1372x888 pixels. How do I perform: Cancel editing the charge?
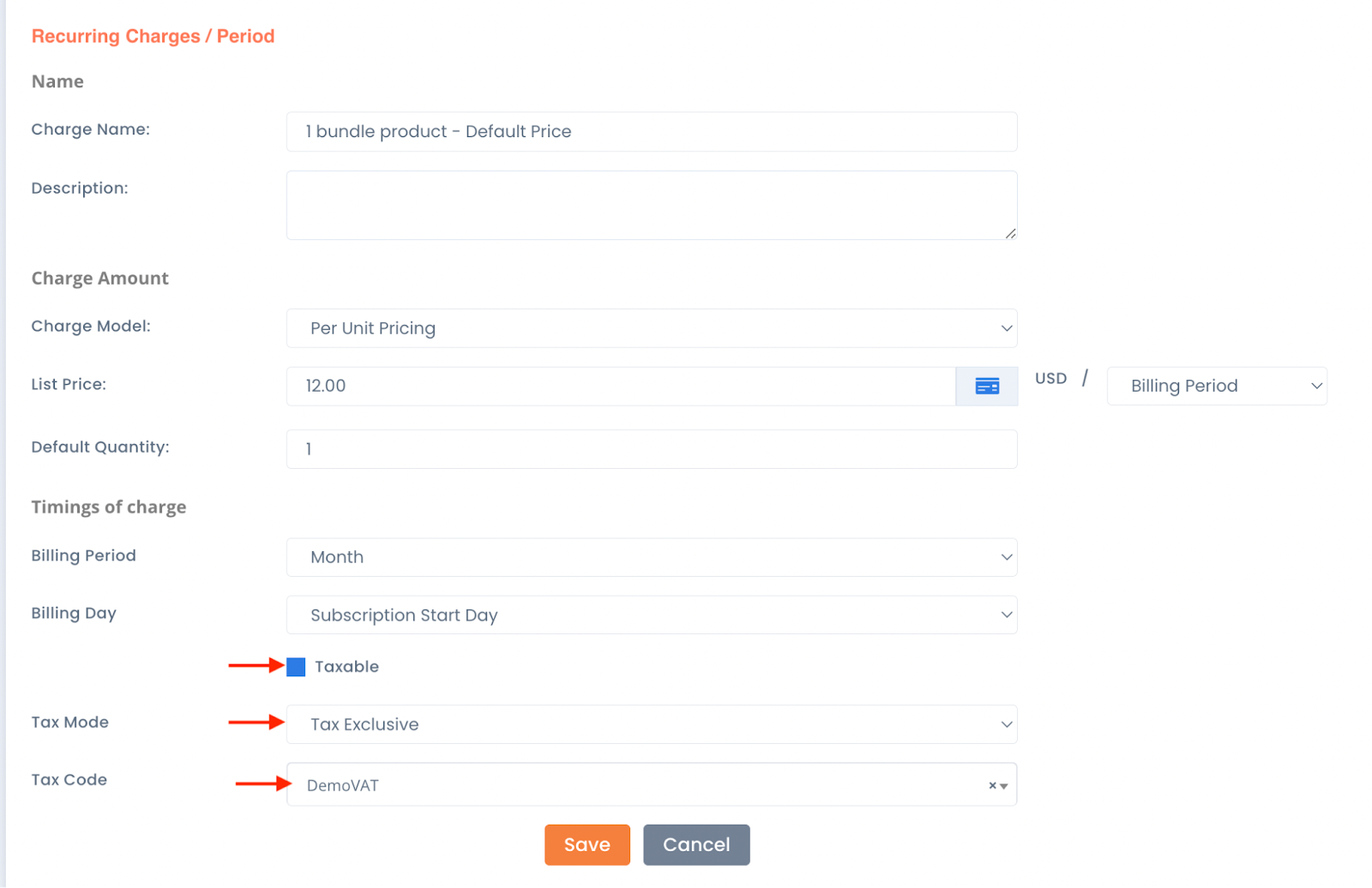pos(696,845)
